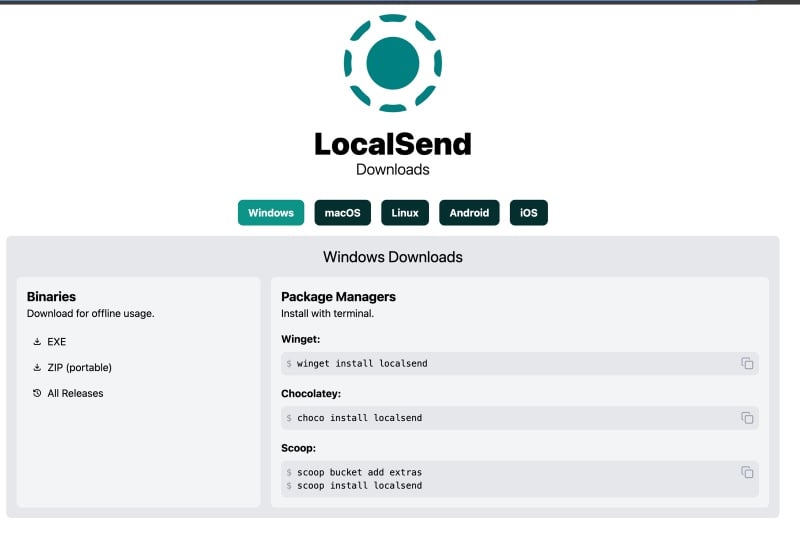Click the 'Scoop:' label

[x=298, y=448]
